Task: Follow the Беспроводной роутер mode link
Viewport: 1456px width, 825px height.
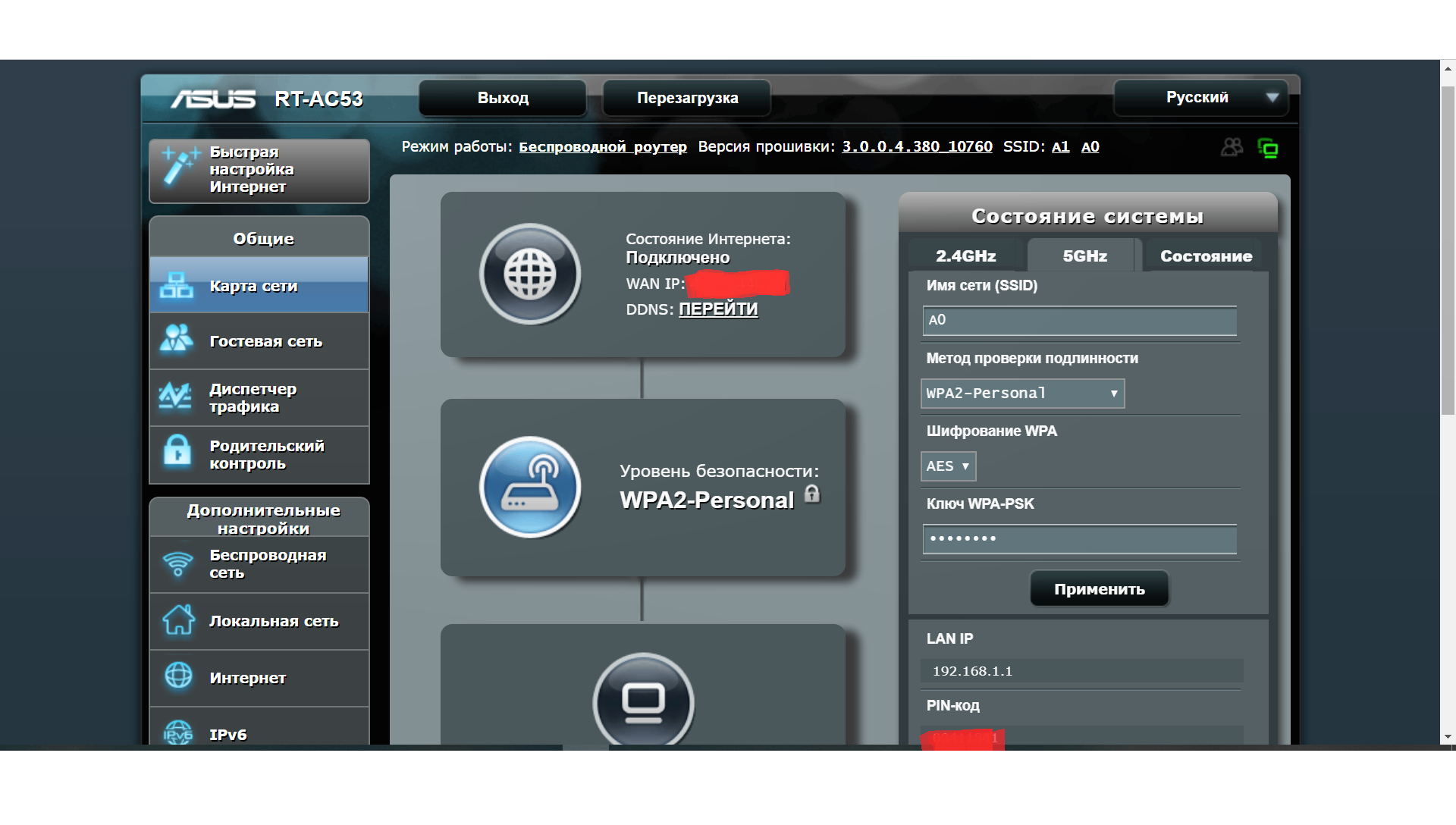Action: (603, 147)
